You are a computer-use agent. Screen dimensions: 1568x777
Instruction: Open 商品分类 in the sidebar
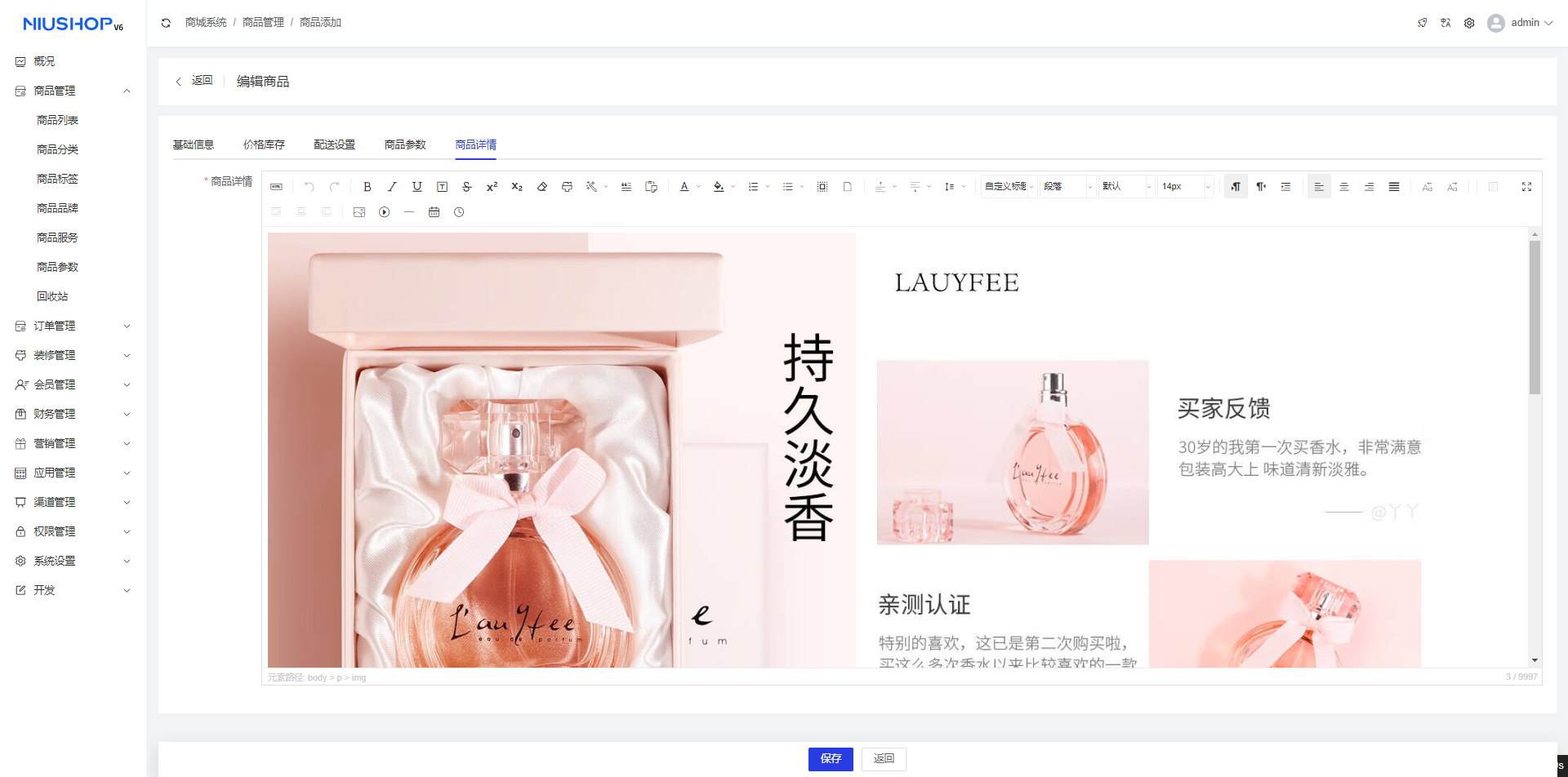57,149
